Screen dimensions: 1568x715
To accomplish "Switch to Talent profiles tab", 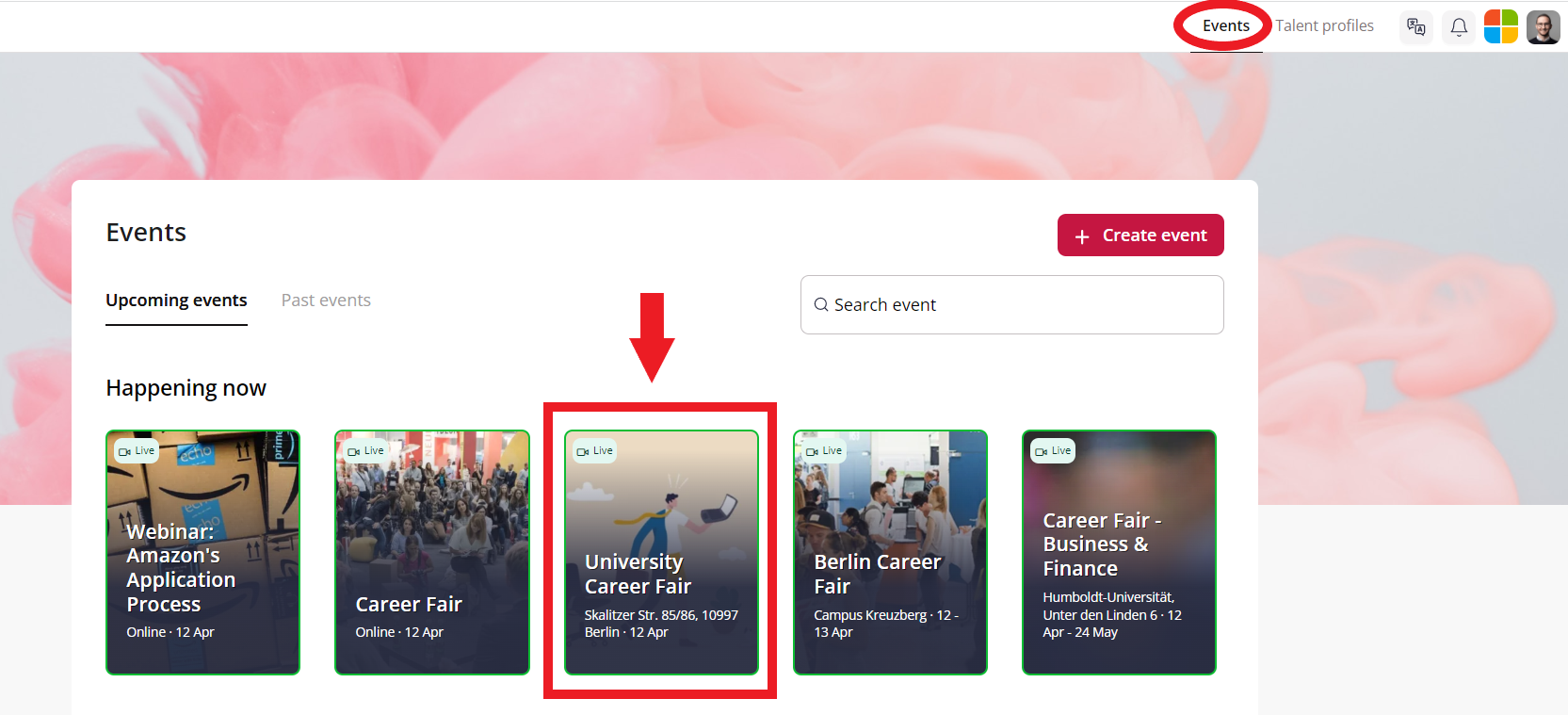I will (x=1324, y=26).
